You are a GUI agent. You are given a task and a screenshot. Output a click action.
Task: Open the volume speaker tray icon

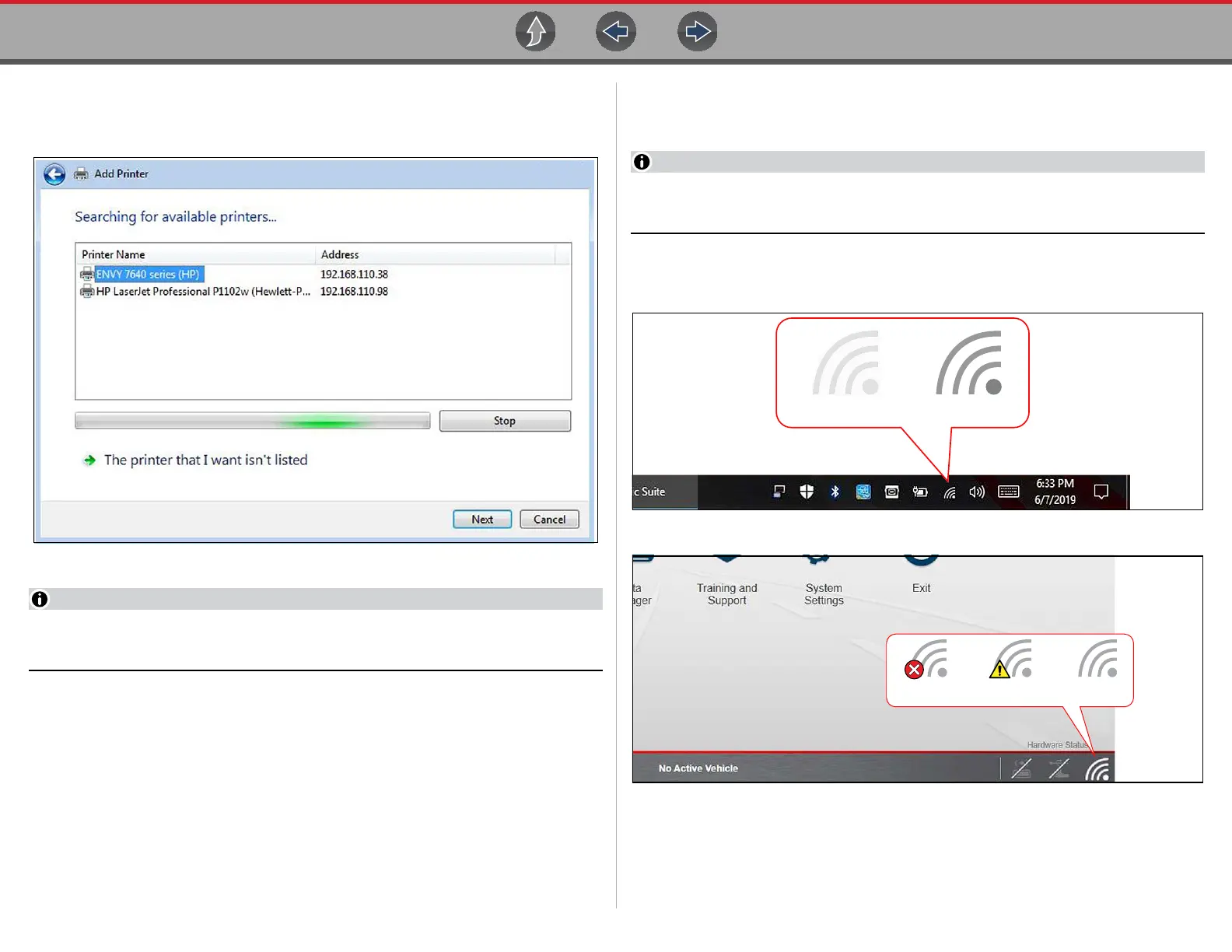coord(977,492)
